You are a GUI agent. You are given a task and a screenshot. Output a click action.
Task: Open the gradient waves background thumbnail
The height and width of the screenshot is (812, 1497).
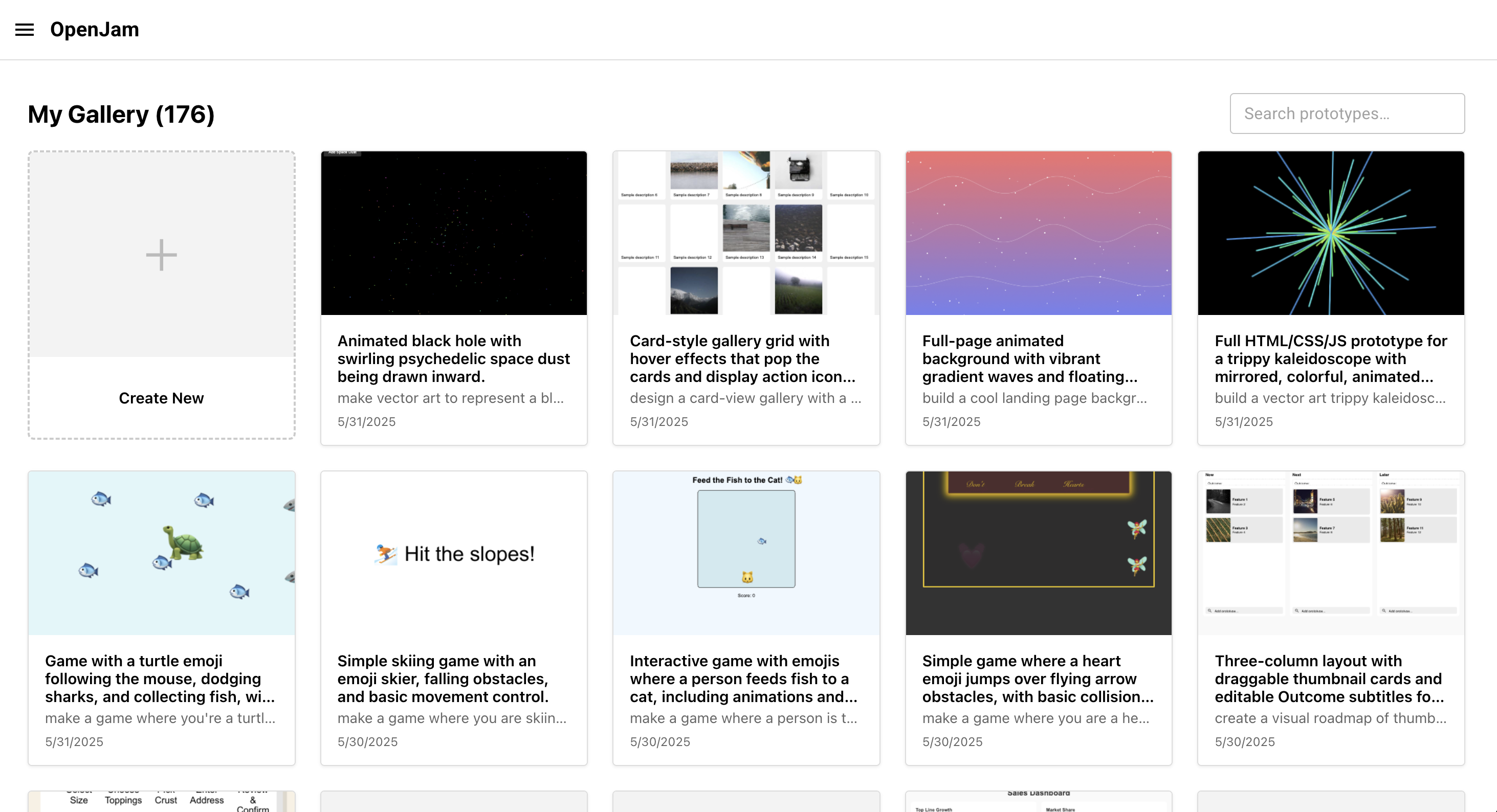pyautogui.click(x=1038, y=233)
